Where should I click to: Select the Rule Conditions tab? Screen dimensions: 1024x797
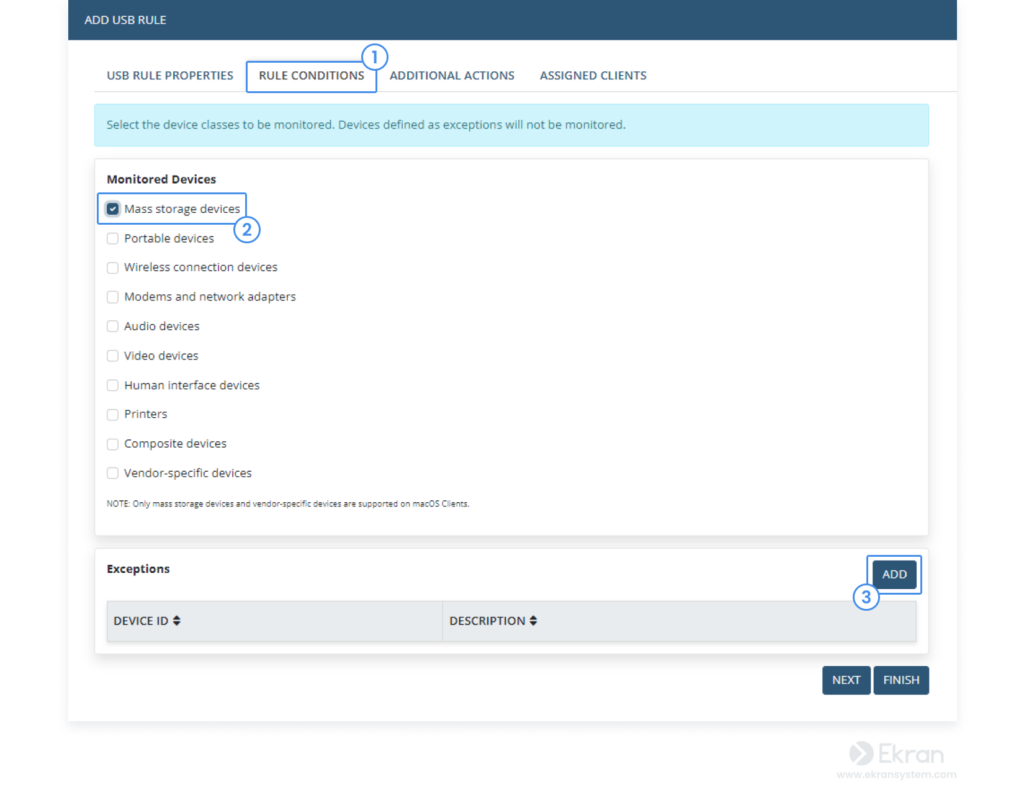[x=312, y=76]
